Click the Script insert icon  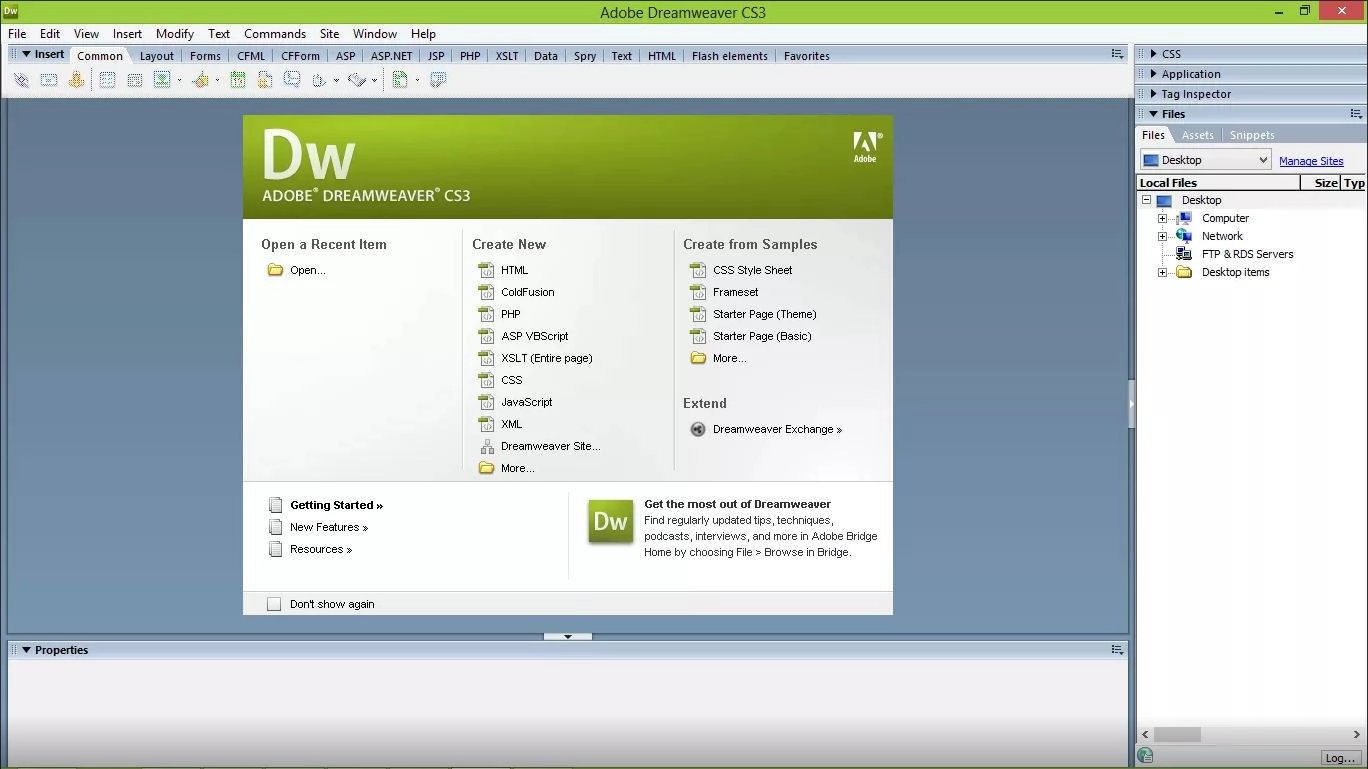[x=357, y=80]
